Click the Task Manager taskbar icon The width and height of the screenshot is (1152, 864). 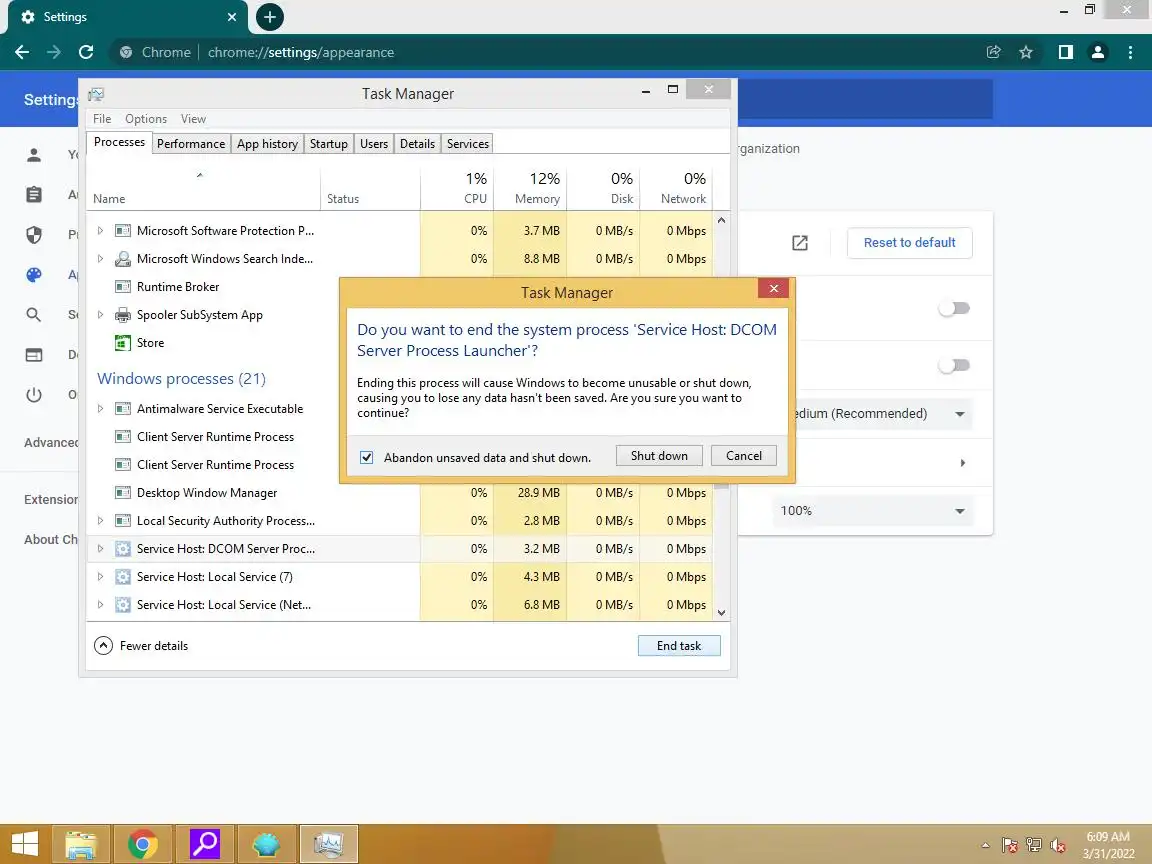[328, 845]
